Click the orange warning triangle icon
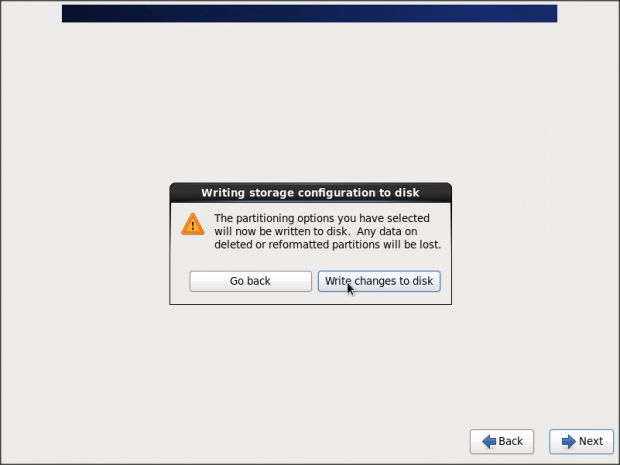 192,224
